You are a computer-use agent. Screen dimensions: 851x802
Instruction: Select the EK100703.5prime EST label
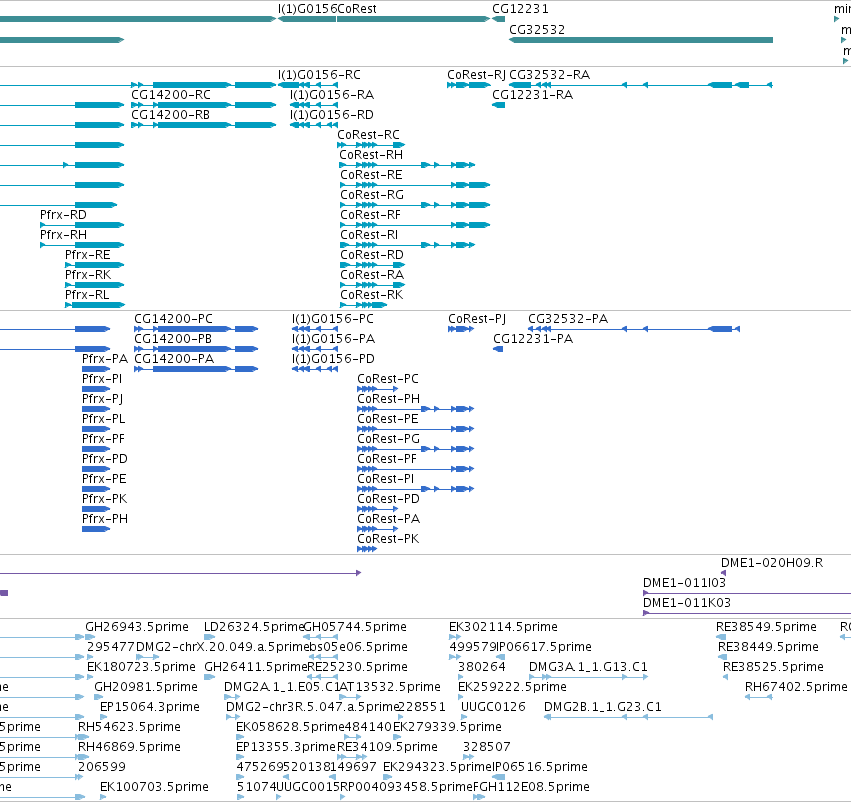coord(154,787)
